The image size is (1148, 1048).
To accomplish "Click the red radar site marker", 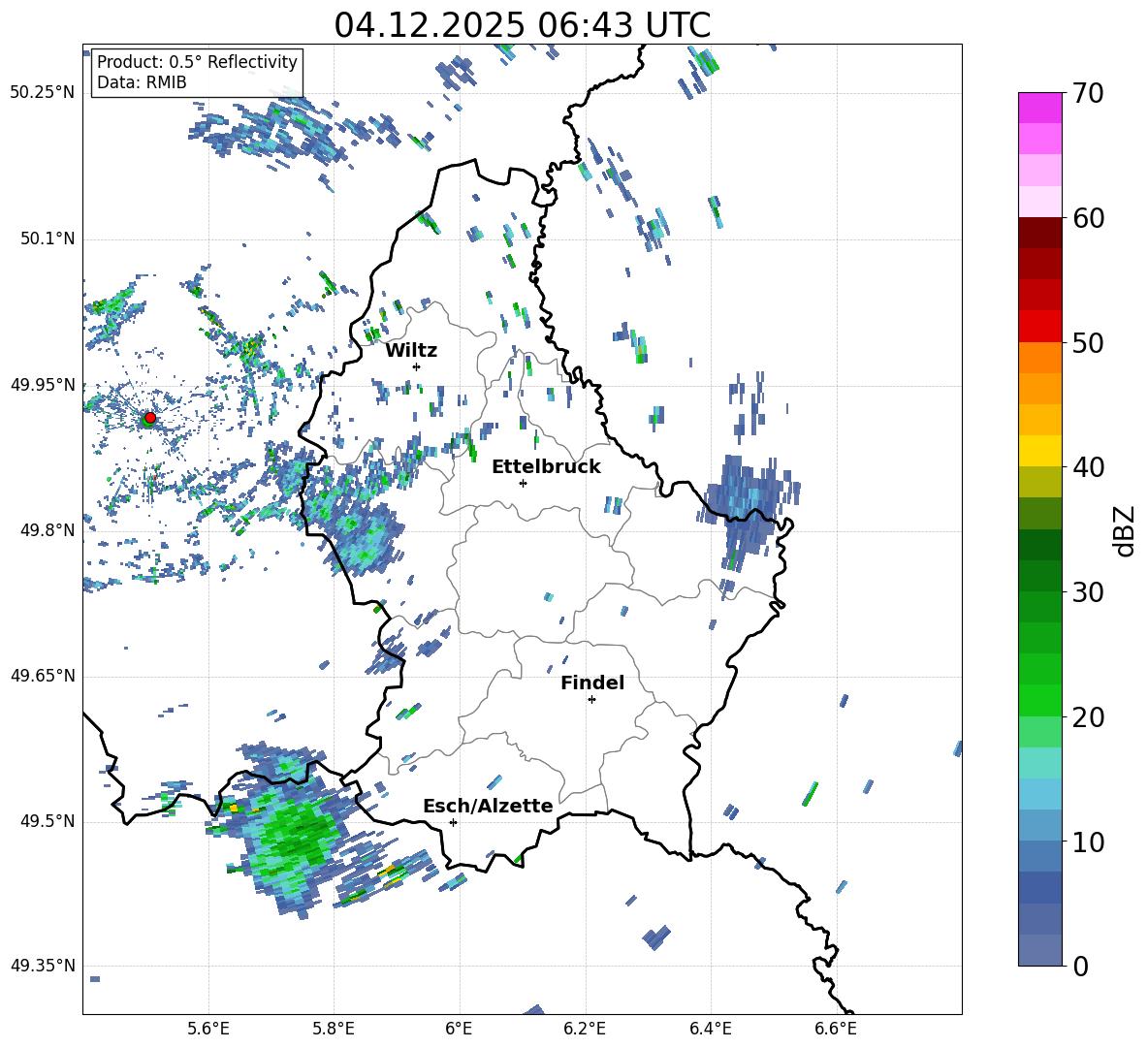I will point(150,417).
